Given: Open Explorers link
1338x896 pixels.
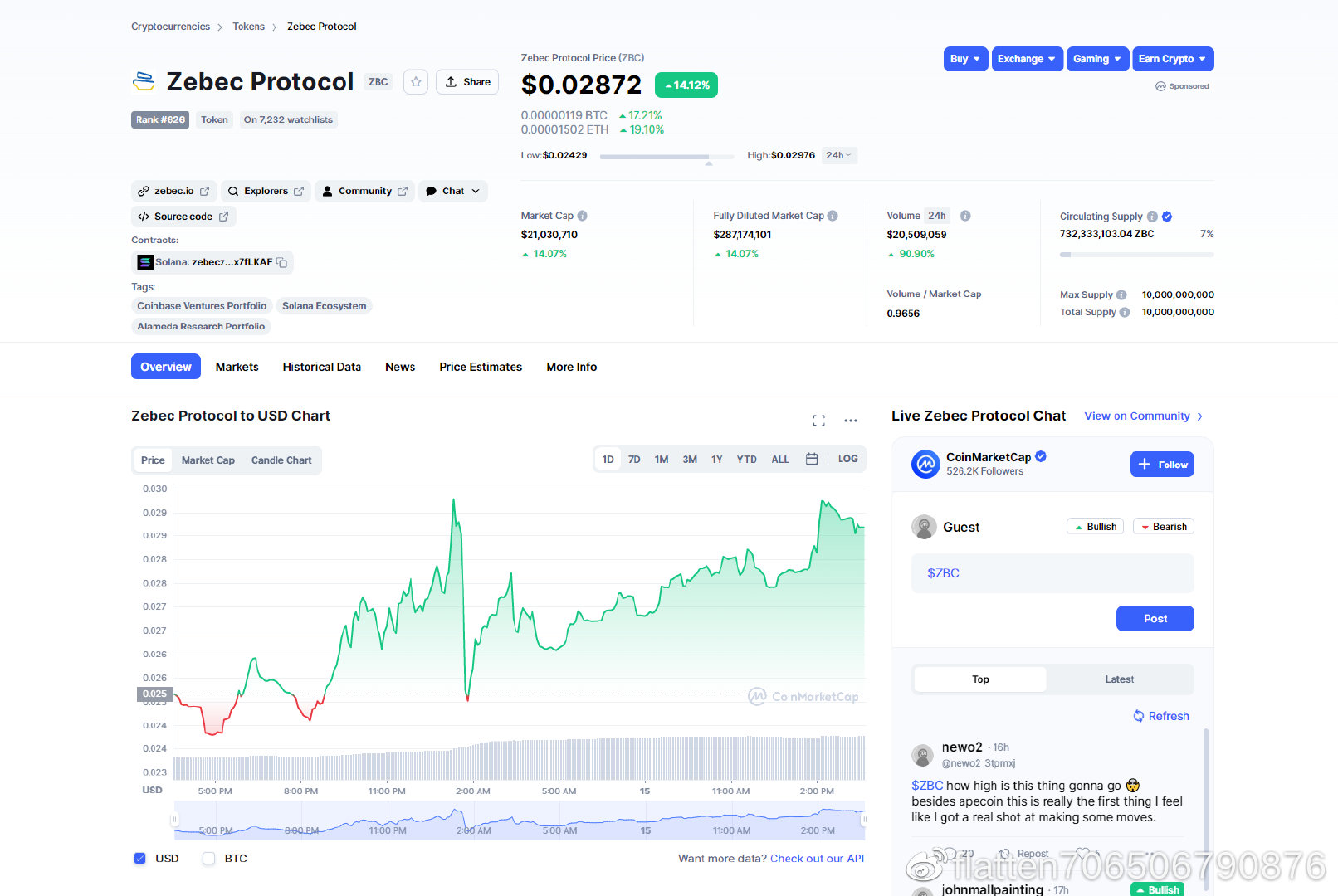Looking at the screenshot, I should [266, 191].
